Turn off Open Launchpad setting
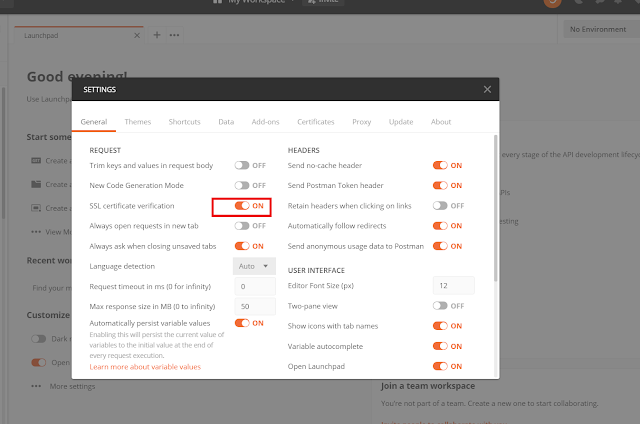The image size is (640, 424). [x=440, y=366]
